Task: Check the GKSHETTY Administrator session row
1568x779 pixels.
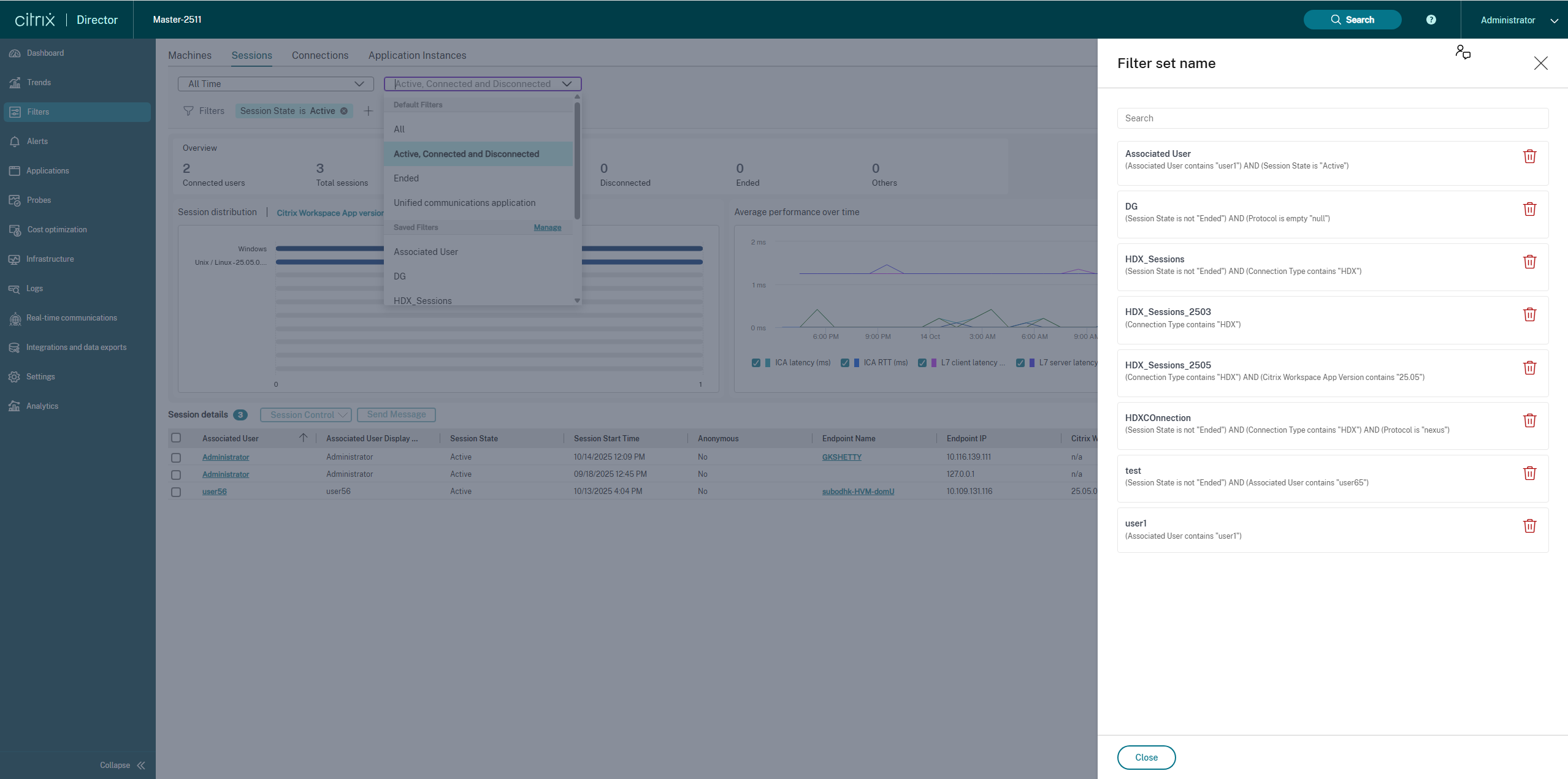Action: coord(176,457)
